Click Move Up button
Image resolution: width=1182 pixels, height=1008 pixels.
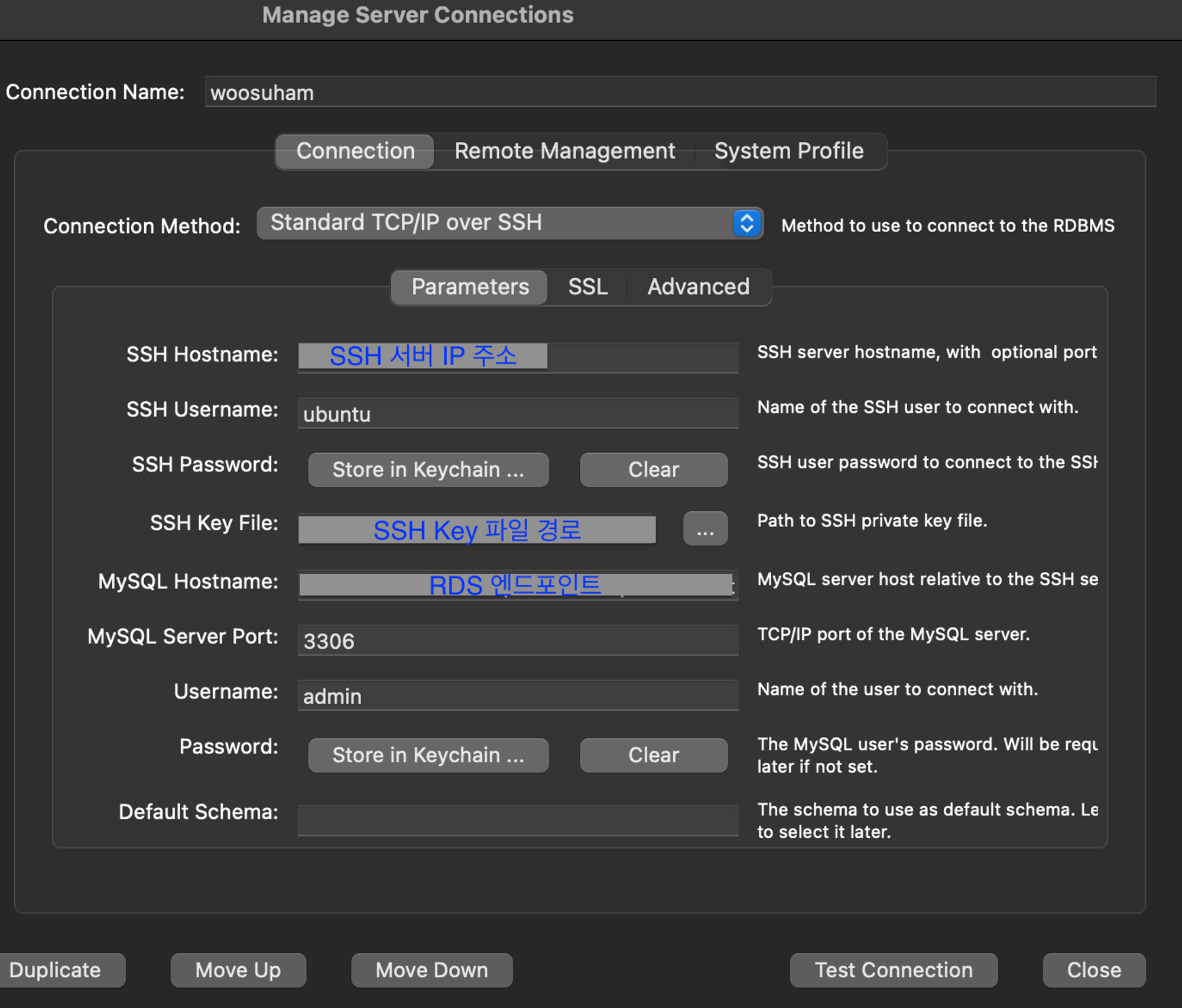238,970
